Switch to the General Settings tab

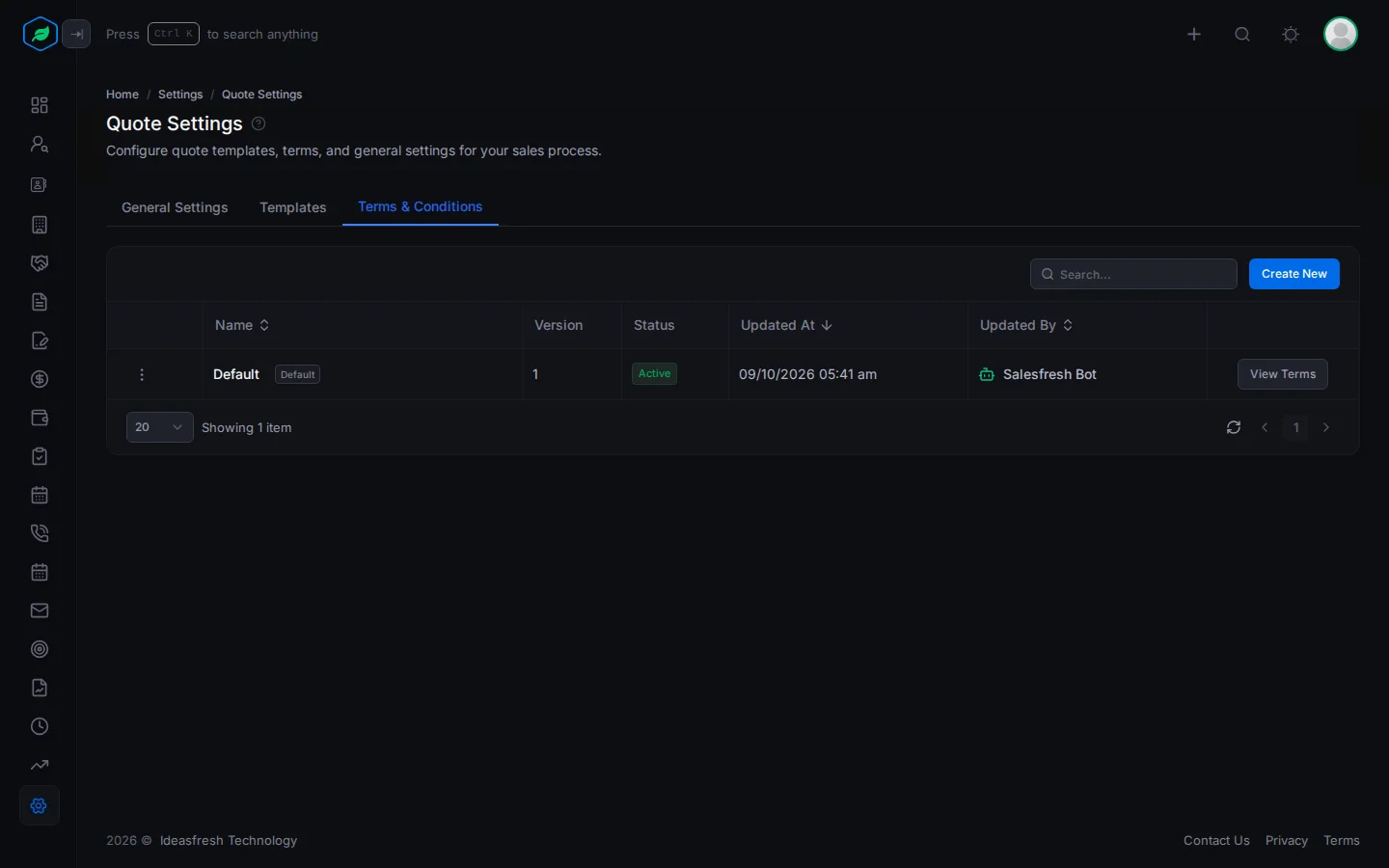pyautogui.click(x=175, y=207)
